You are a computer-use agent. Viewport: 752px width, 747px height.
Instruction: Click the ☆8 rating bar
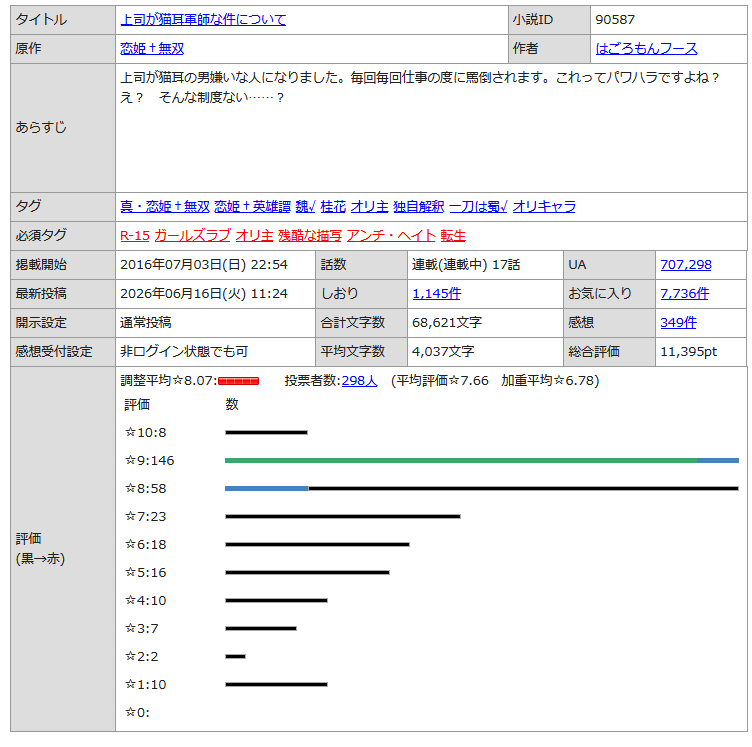[x=482, y=489]
